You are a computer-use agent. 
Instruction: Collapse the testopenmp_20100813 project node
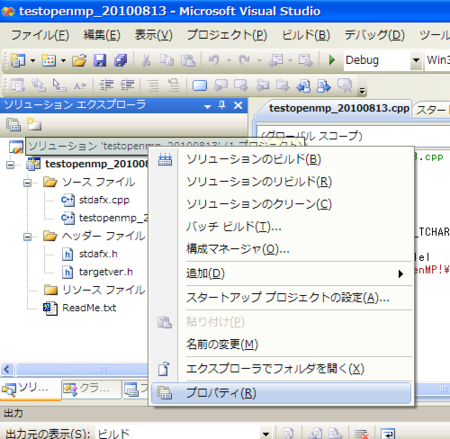click(10, 165)
